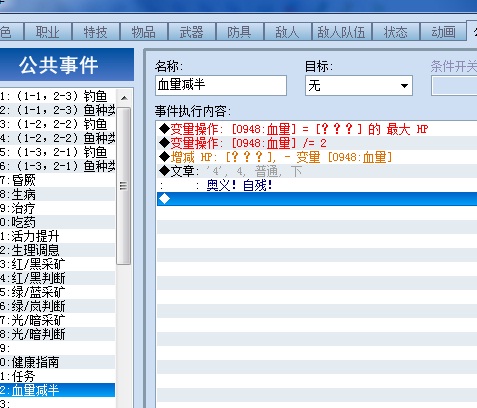Select the empty highlighted command line
477x408 pixels.
click(x=317, y=199)
